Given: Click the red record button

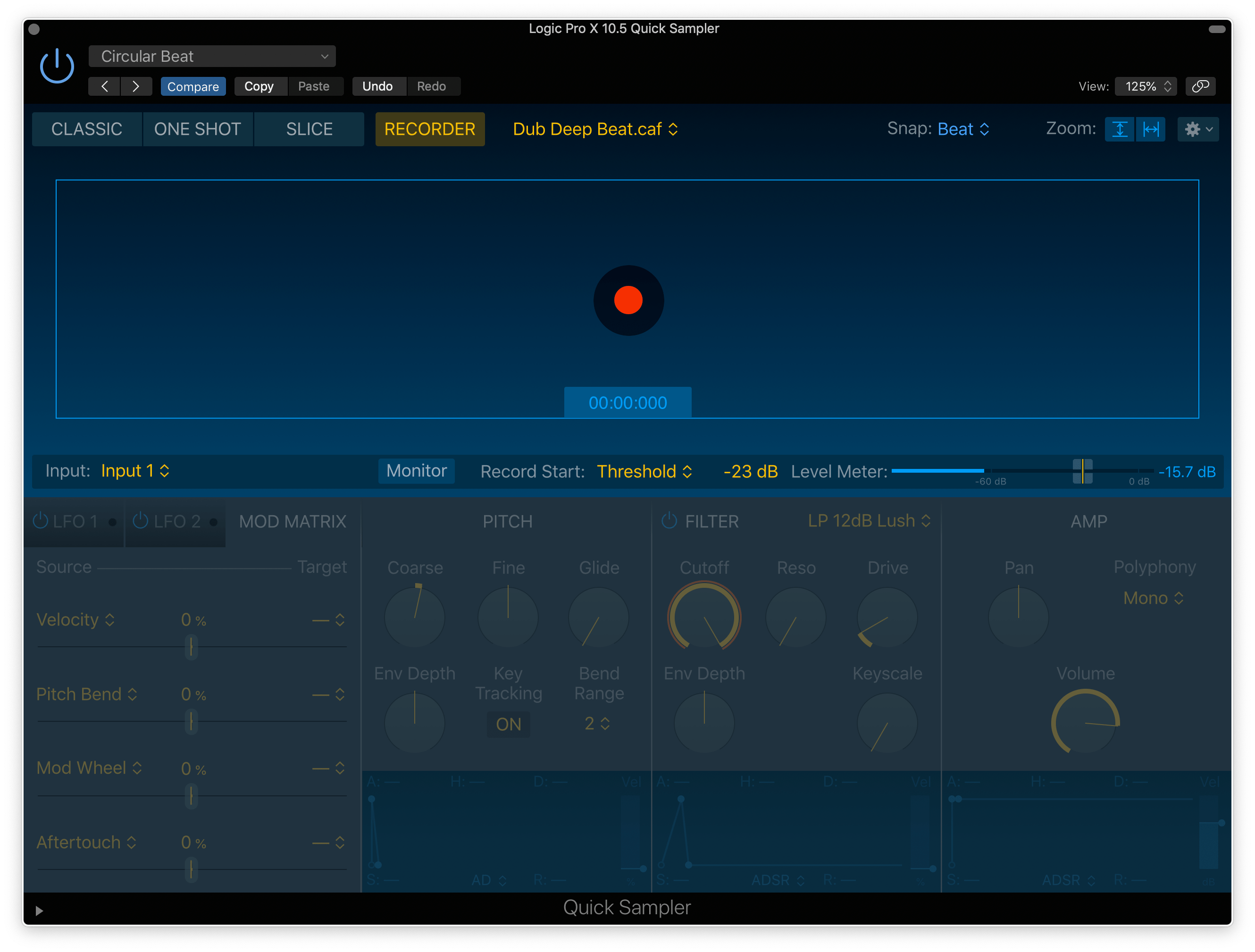Looking at the screenshot, I should 628,300.
